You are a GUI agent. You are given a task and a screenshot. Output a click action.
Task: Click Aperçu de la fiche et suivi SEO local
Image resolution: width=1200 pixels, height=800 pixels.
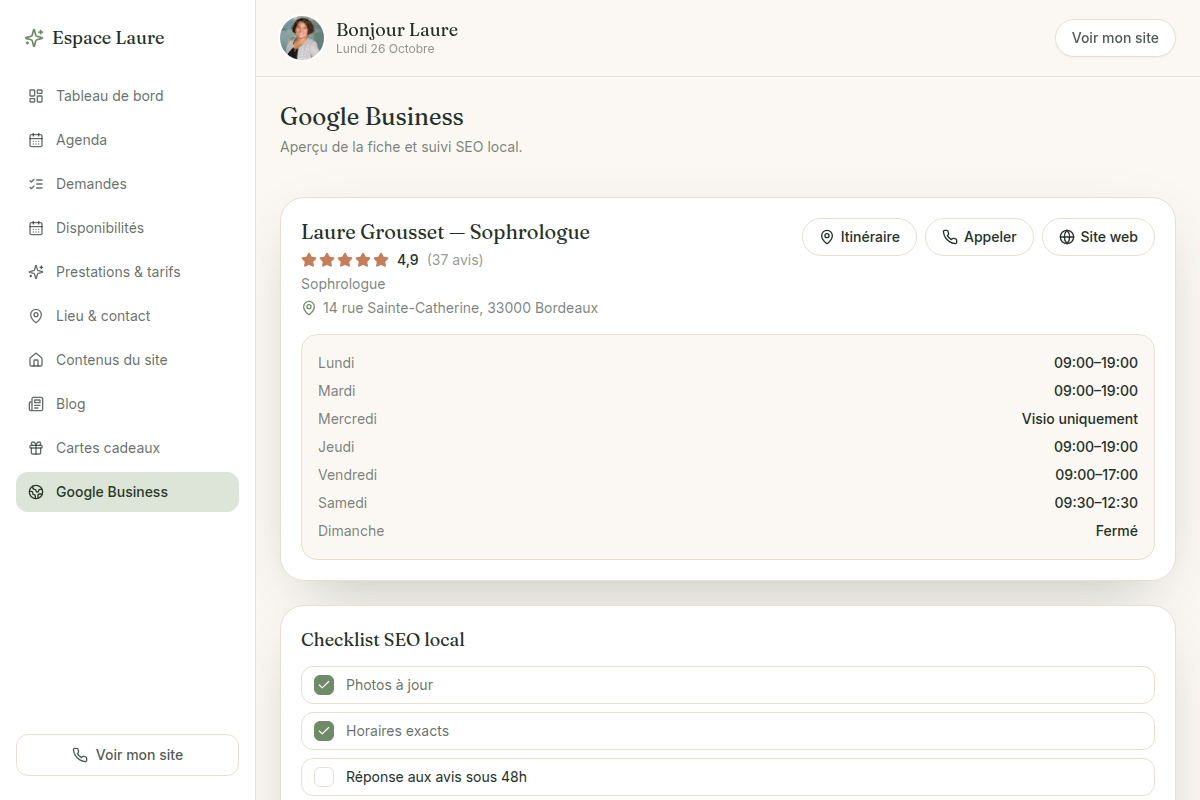pos(401,147)
